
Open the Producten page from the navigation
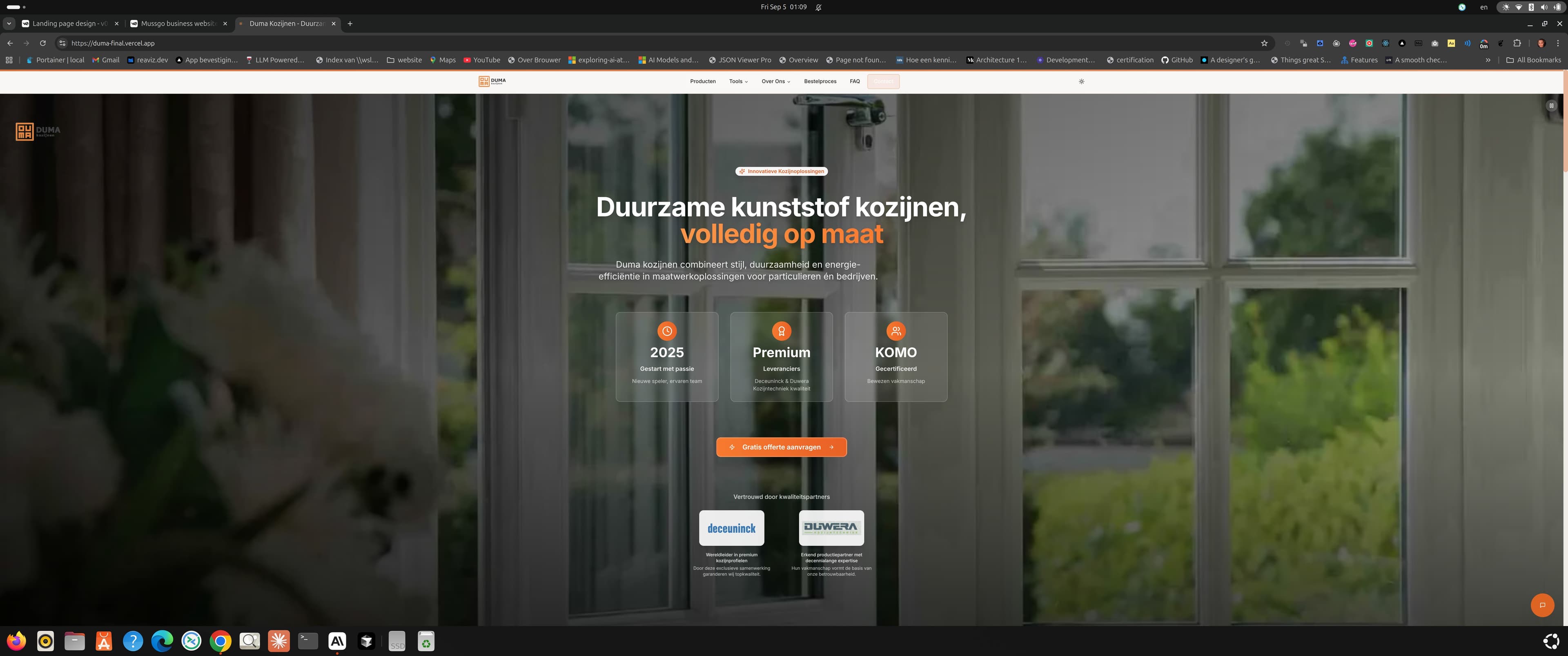[702, 81]
